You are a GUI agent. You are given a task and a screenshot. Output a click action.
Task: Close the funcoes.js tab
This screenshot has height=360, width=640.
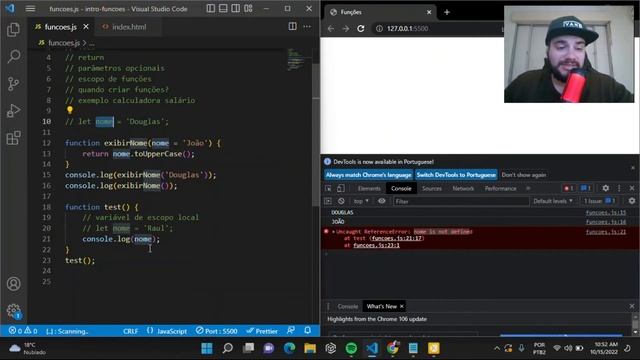[86, 27]
